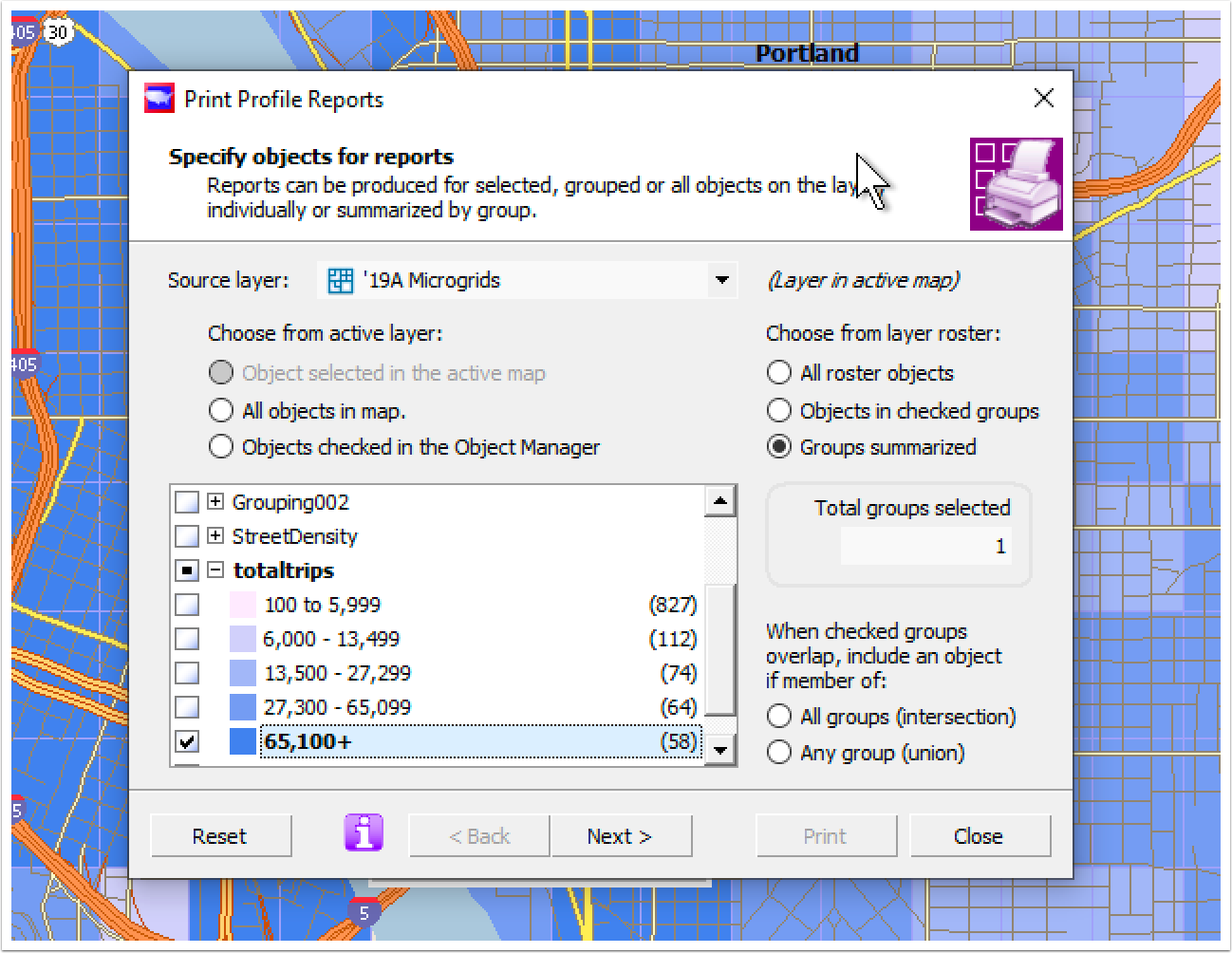1232x953 pixels.
Task: Choose Any group (union) option
Action: (x=779, y=753)
